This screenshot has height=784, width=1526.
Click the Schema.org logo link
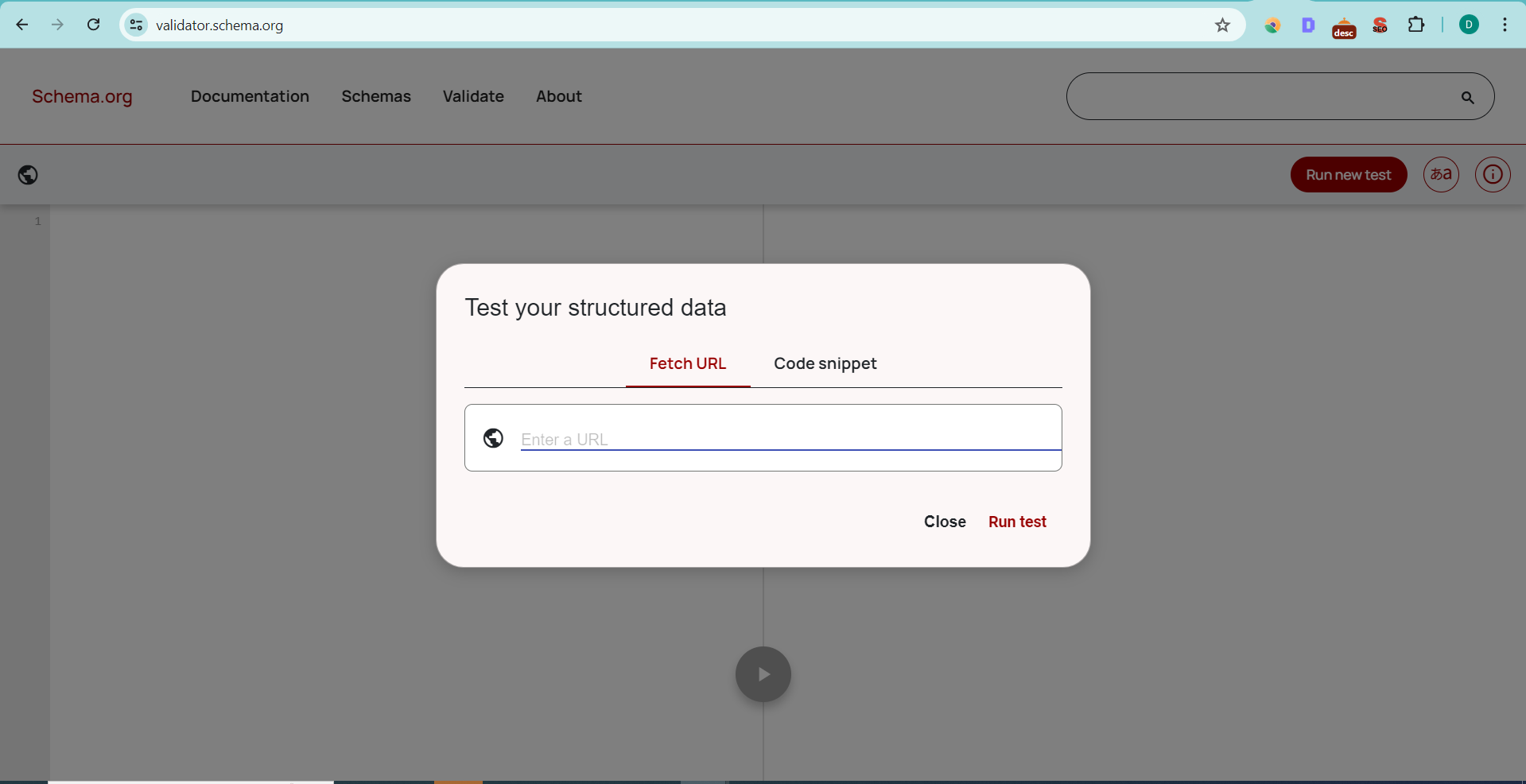click(82, 96)
